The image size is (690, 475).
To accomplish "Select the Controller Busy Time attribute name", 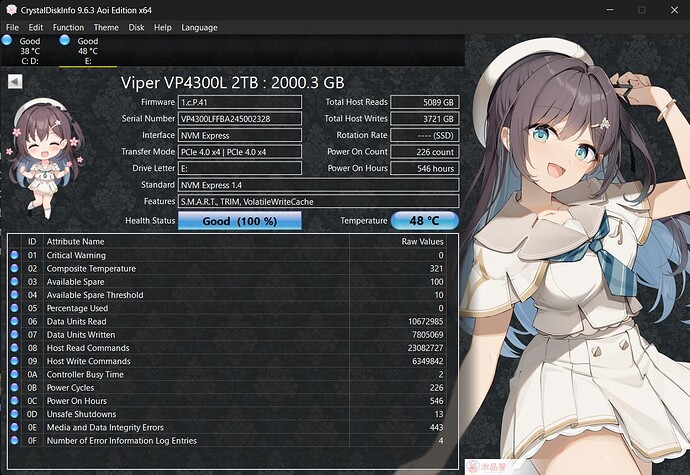I will point(85,374).
